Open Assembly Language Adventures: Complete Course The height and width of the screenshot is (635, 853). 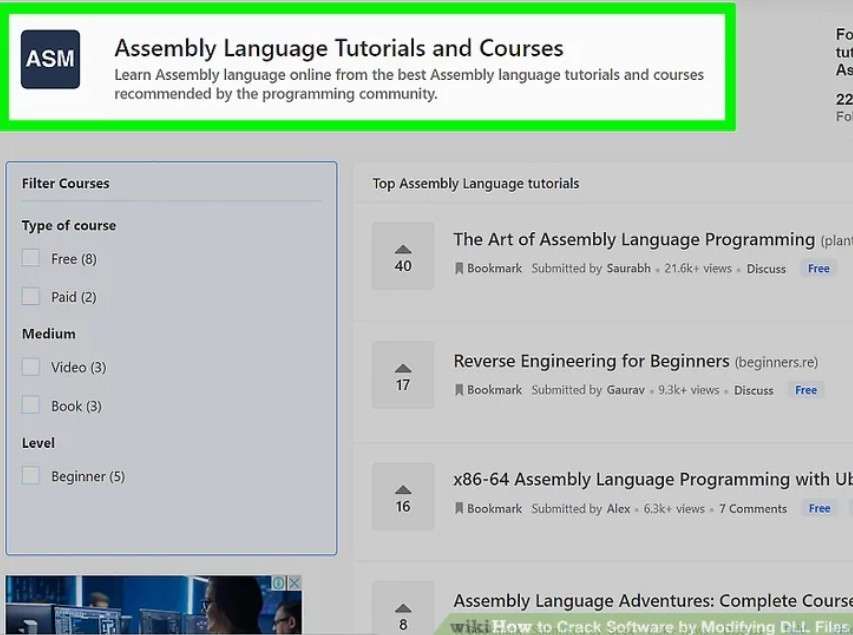[653, 601]
